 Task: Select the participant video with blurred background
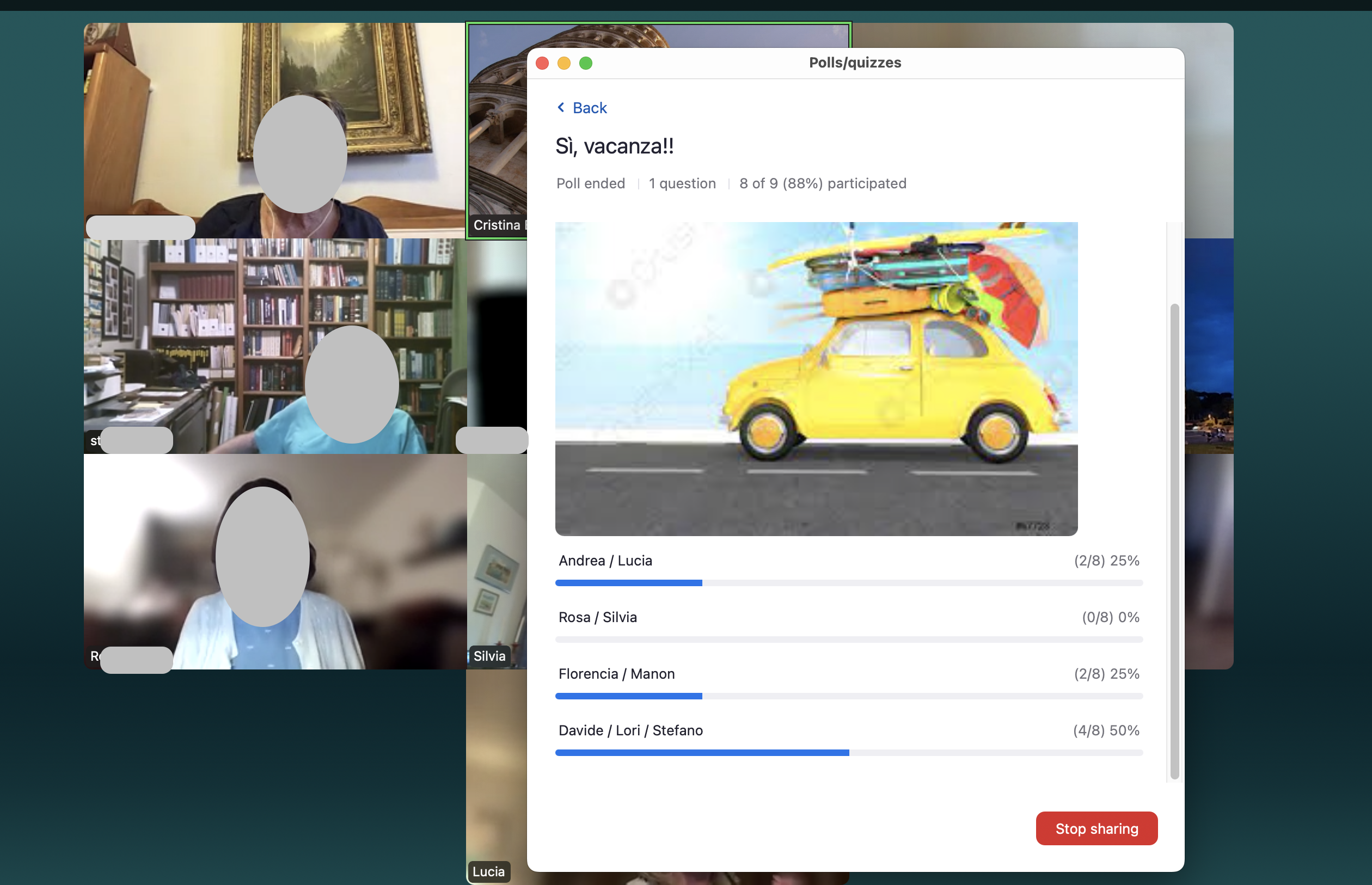274,562
